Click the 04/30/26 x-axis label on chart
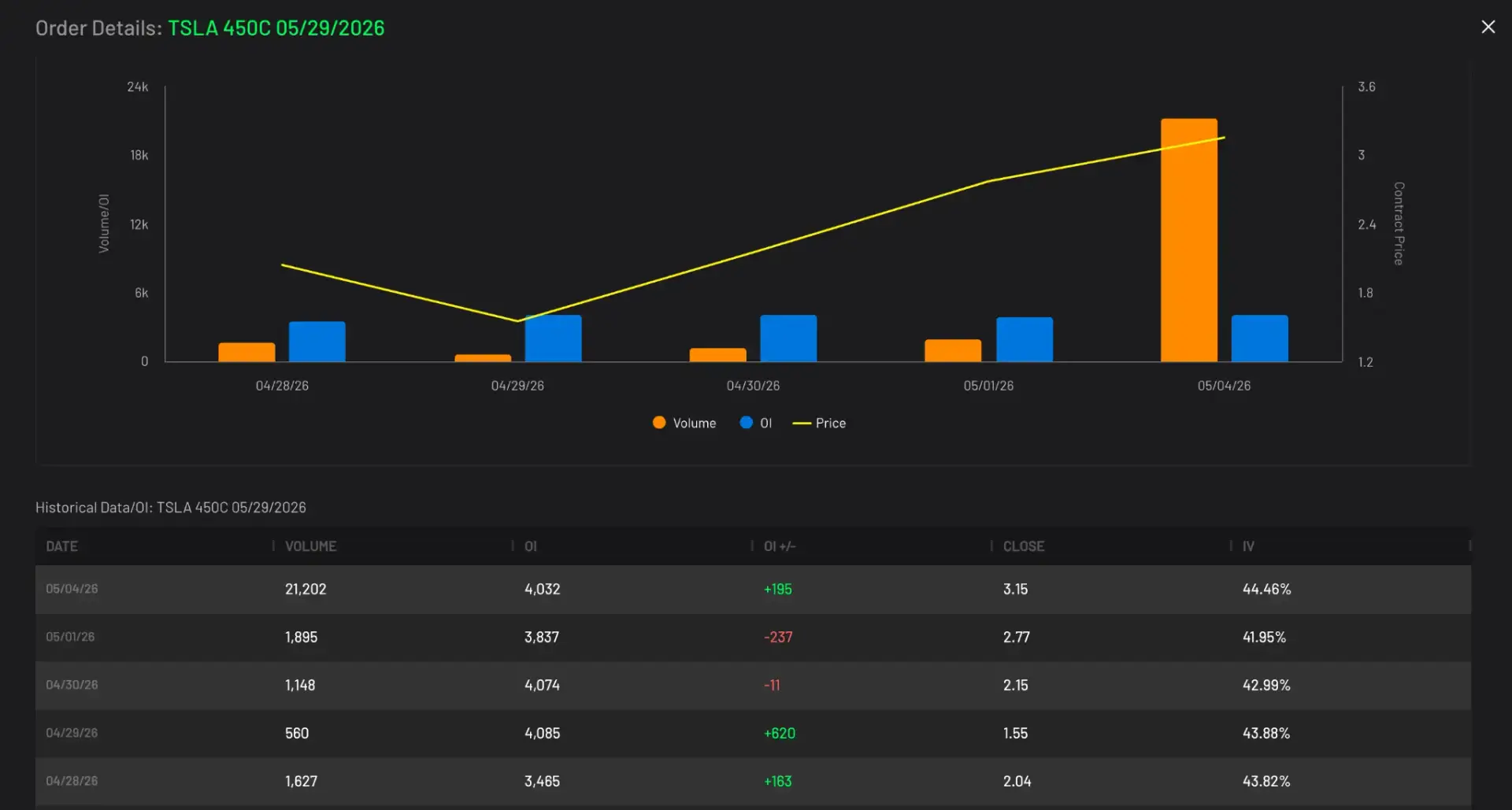This screenshot has height=810, width=1512. pos(753,386)
